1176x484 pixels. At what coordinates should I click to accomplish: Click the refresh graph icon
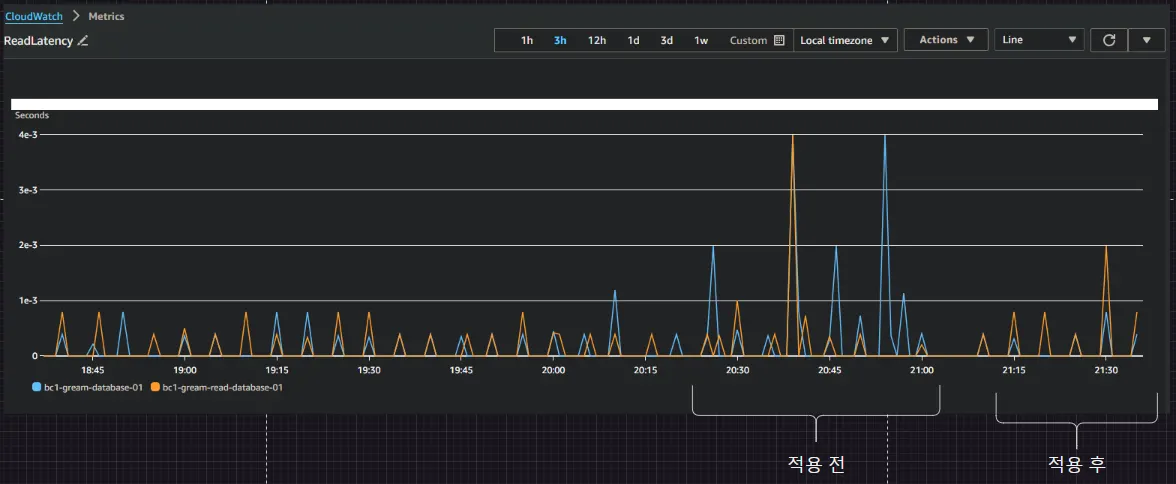(x=1108, y=40)
